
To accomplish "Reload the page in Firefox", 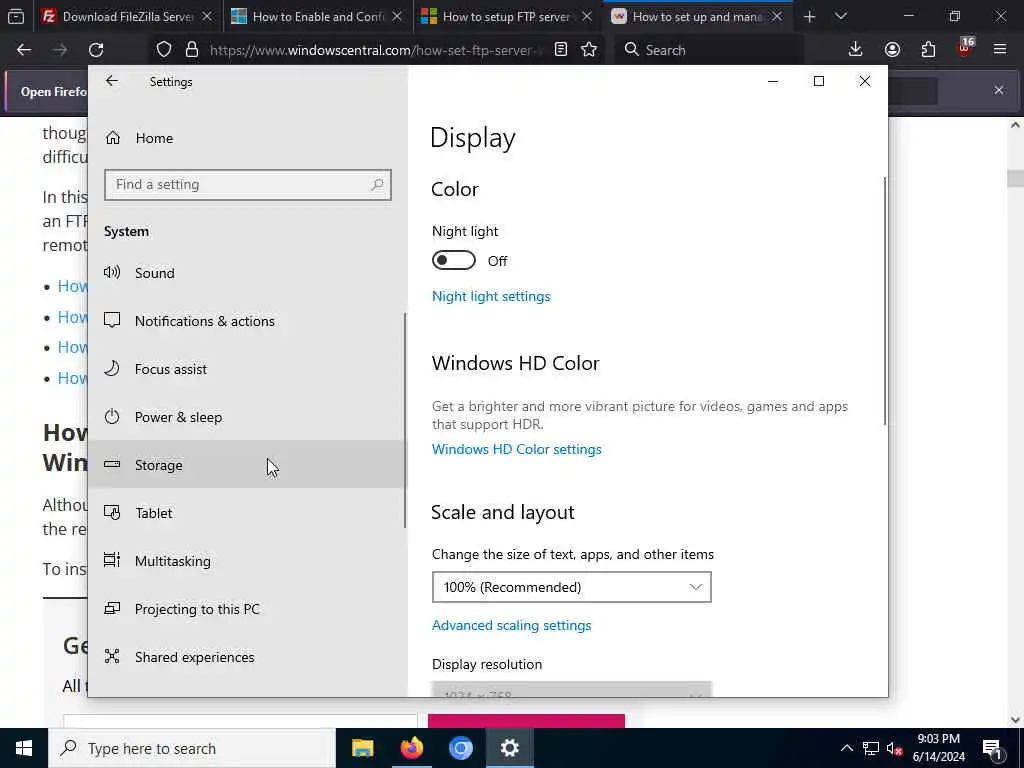I will [96, 50].
